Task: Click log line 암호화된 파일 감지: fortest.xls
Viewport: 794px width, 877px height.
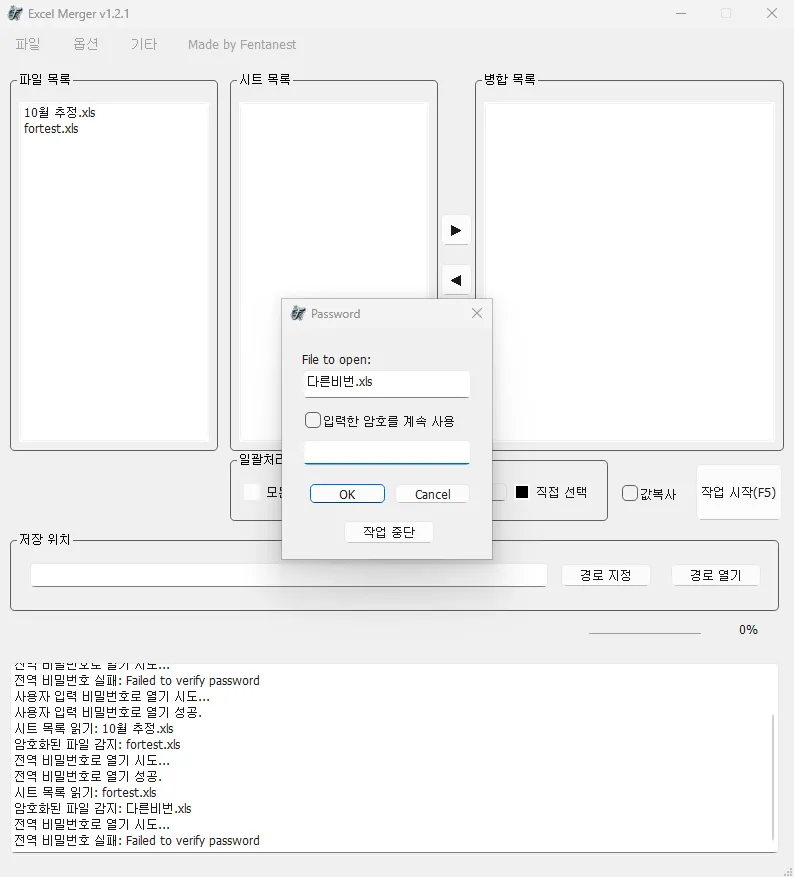Action: [x=97, y=744]
